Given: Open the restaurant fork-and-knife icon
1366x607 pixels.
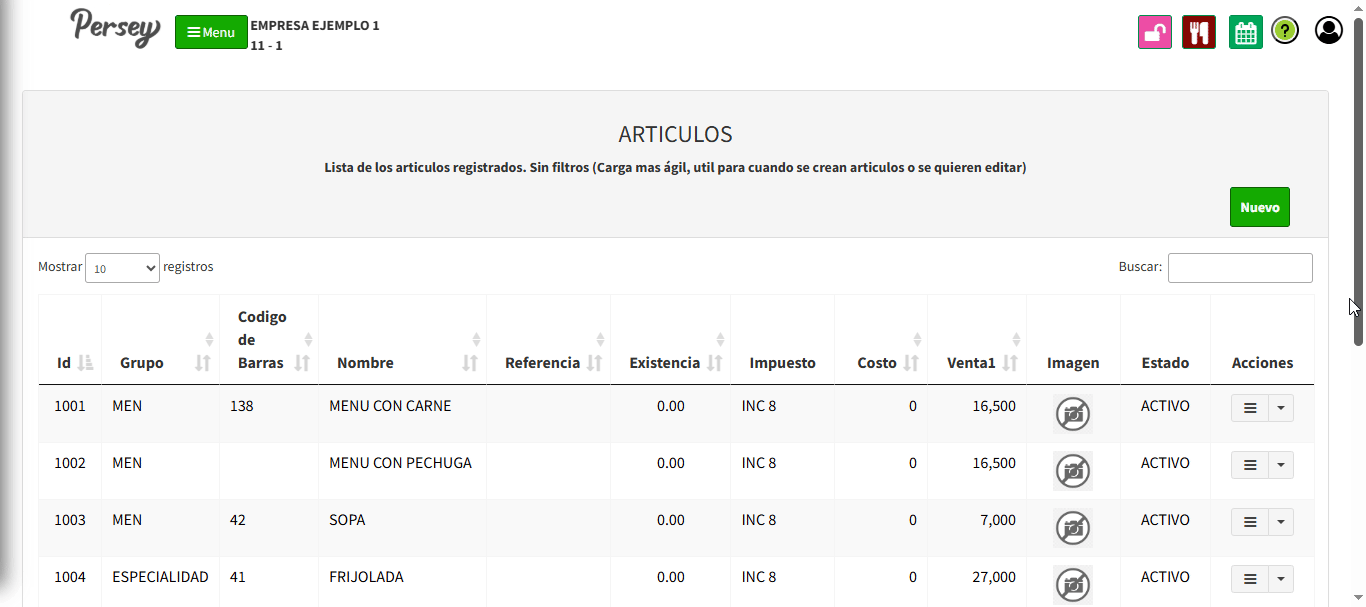Looking at the screenshot, I should [1198, 32].
